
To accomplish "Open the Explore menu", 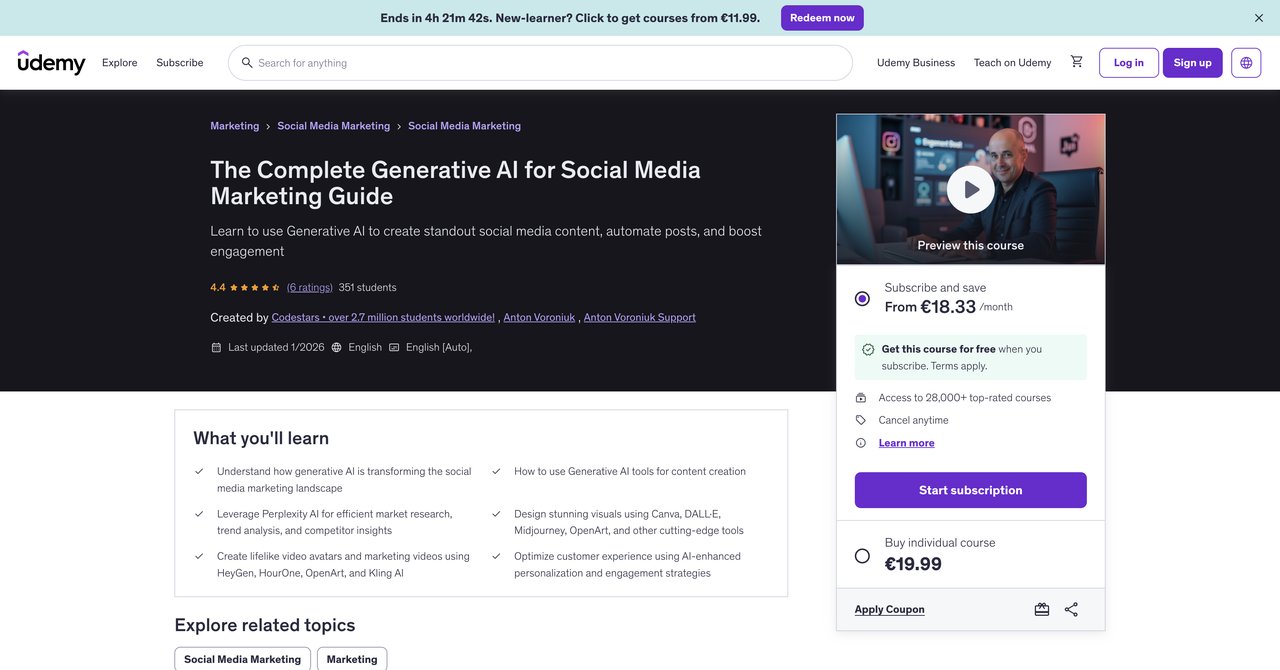I will 120,63.
